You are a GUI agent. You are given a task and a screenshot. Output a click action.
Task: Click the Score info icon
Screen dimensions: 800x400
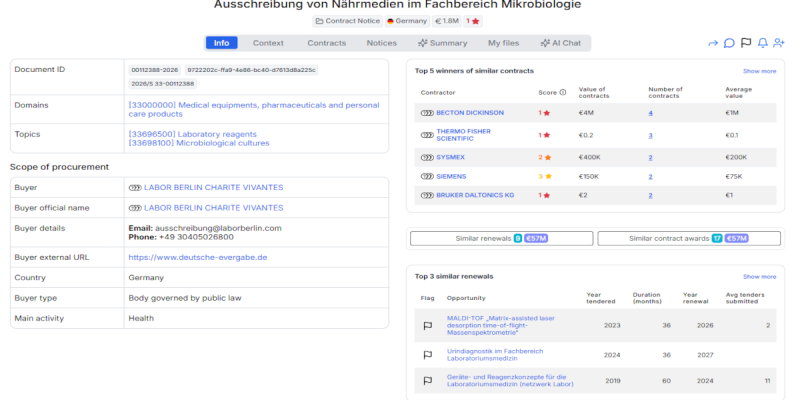[x=563, y=93]
